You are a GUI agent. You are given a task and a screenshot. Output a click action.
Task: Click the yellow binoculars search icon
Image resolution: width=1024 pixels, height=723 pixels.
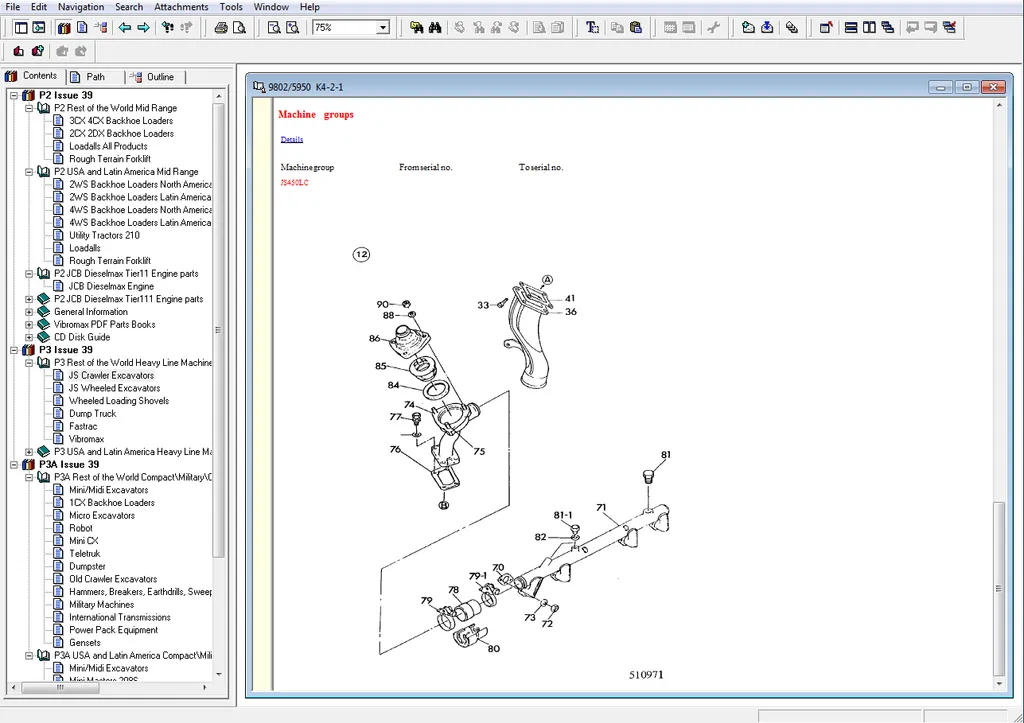point(416,27)
